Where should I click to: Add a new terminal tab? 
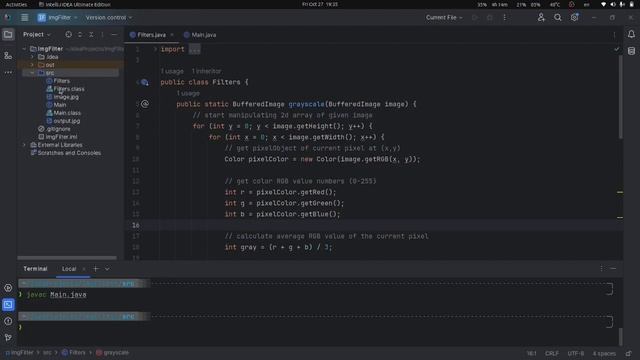pyautogui.click(x=96, y=269)
